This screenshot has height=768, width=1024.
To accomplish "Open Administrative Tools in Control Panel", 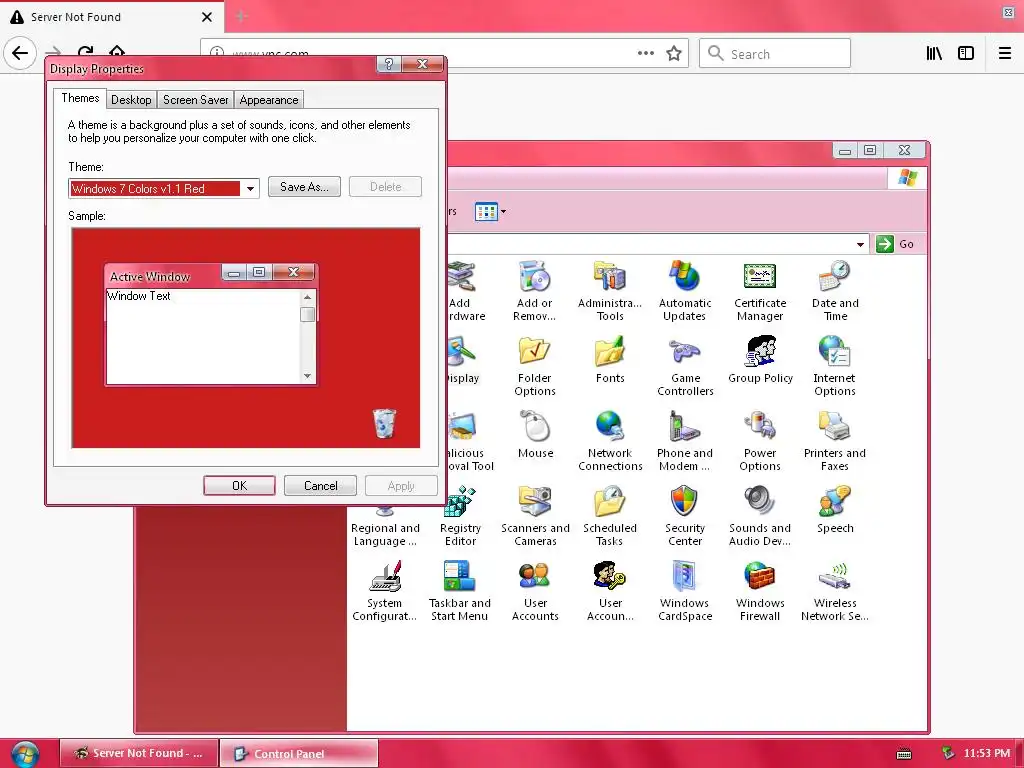I will pyautogui.click(x=610, y=291).
